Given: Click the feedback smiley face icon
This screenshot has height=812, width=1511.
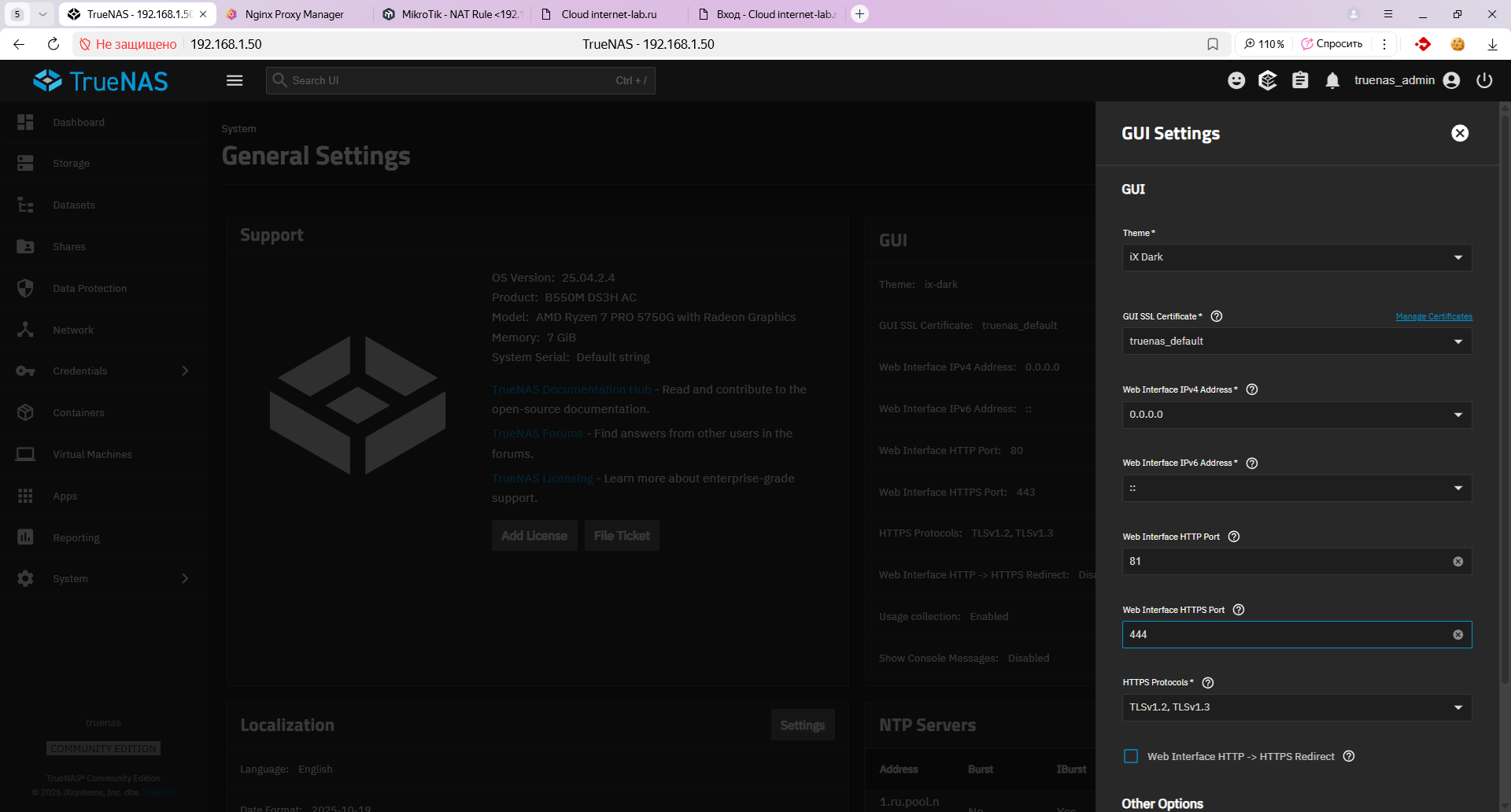Looking at the screenshot, I should pos(1236,80).
